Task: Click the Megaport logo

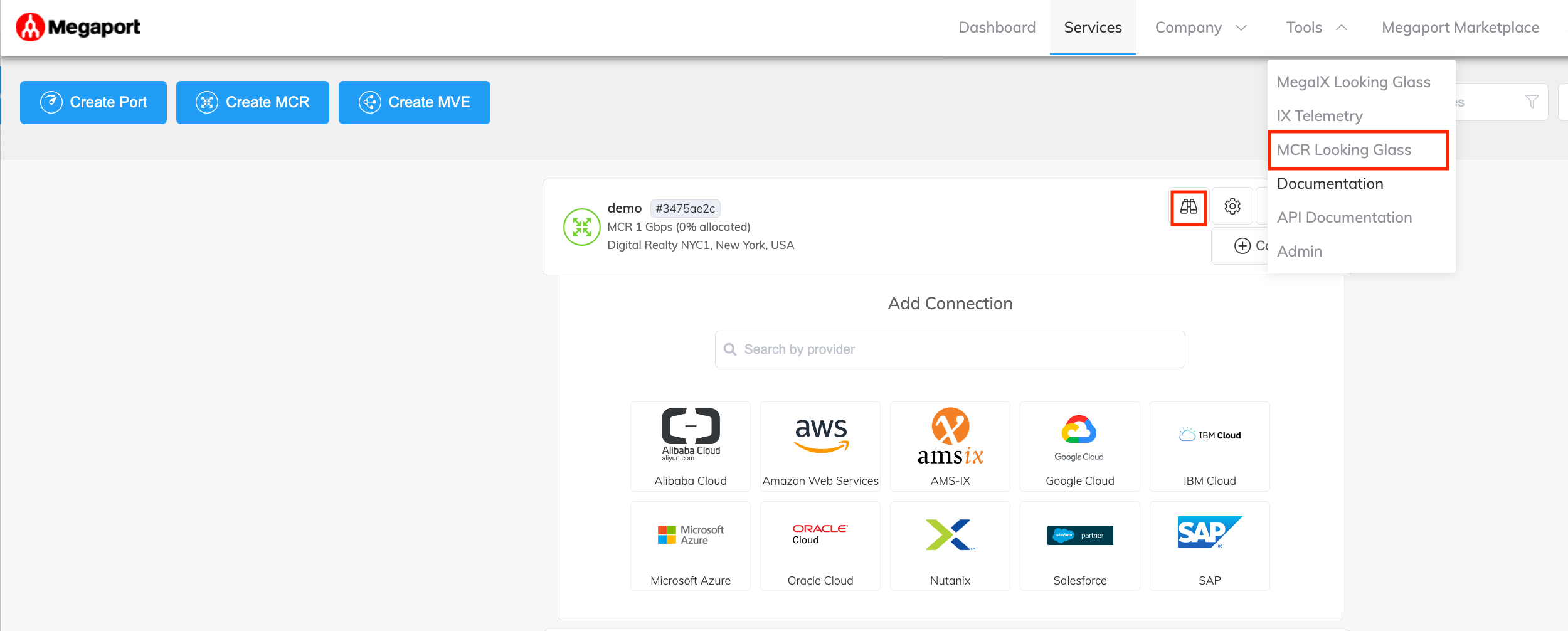Action: point(78,27)
